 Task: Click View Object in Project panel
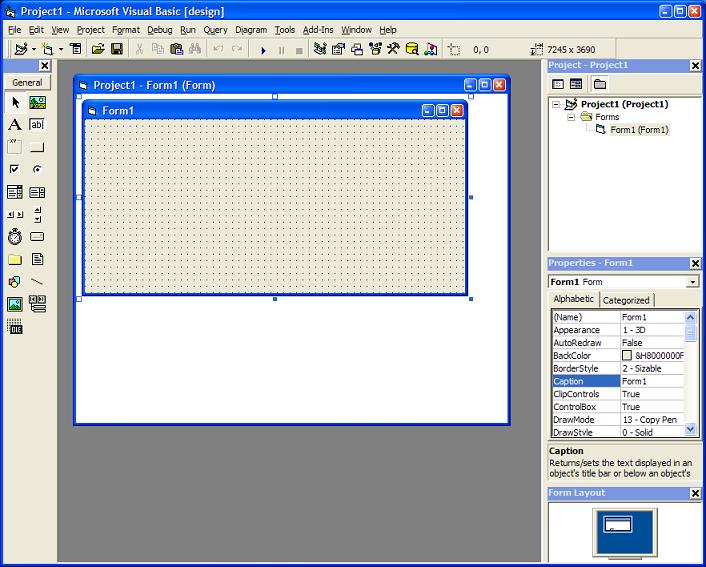pos(576,84)
